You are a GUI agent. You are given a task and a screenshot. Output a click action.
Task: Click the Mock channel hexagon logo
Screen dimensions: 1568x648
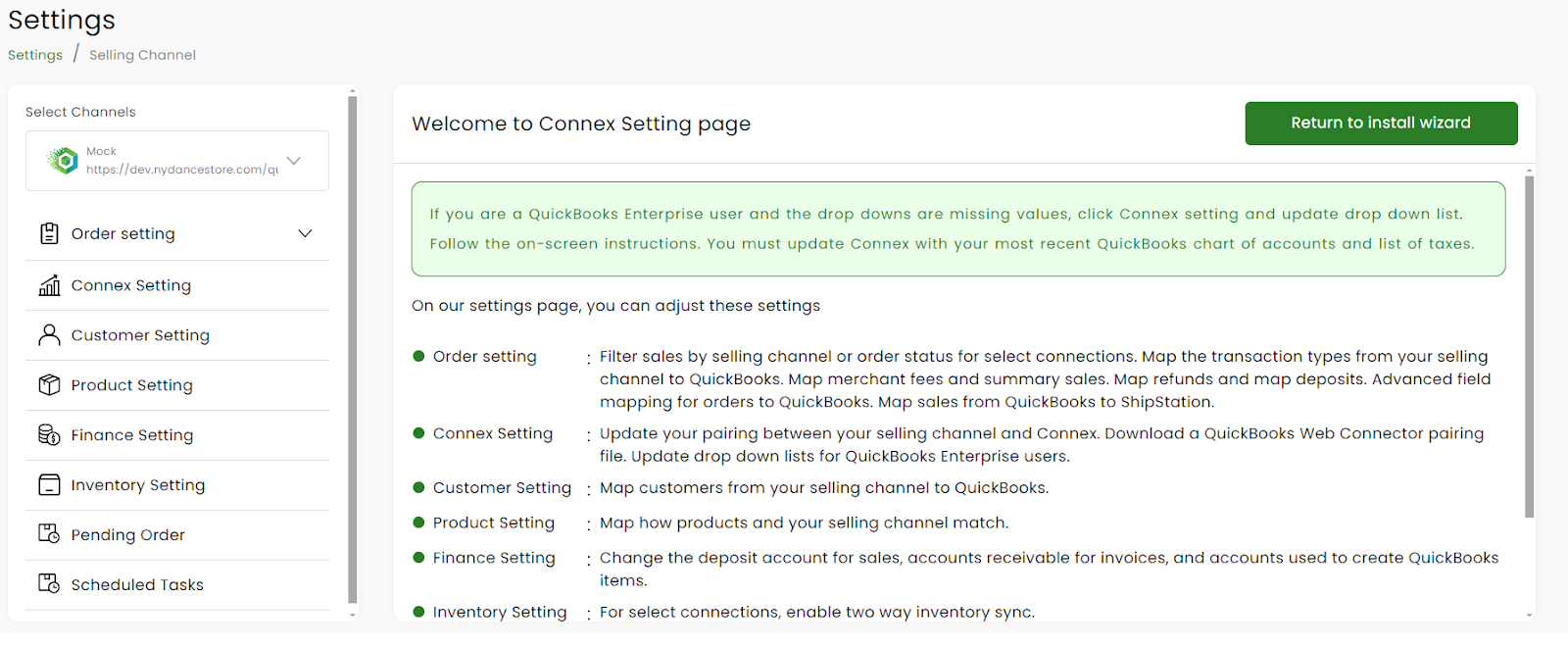click(x=63, y=161)
